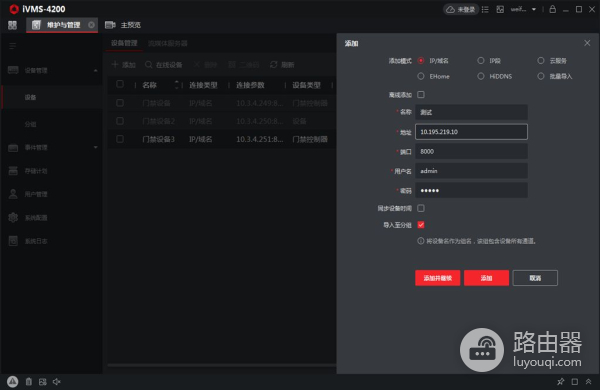Expand the 事件管理 sidebar section
The image size is (600, 390).
[x=95, y=147]
